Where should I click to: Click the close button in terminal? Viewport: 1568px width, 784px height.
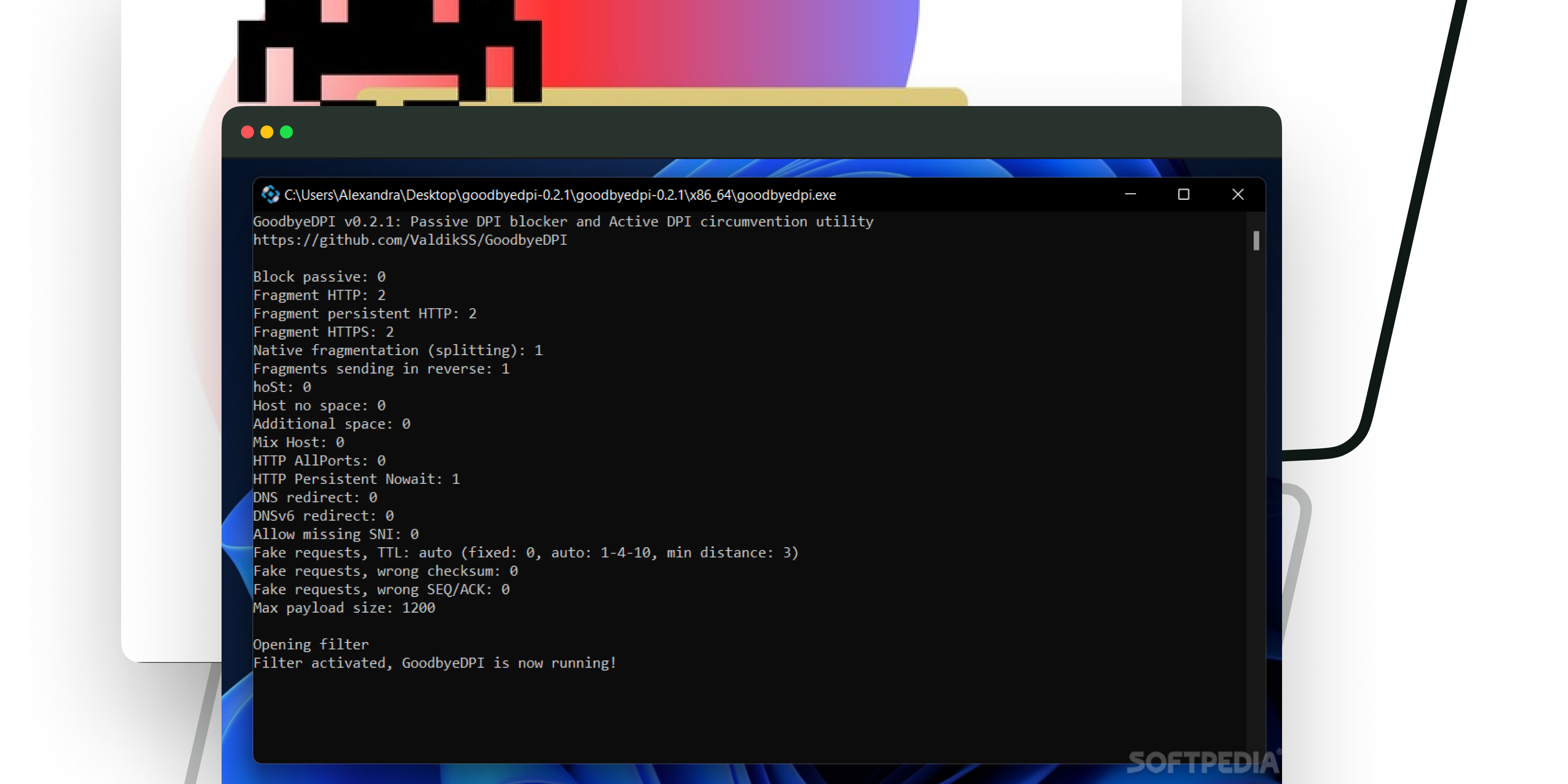tap(1238, 194)
